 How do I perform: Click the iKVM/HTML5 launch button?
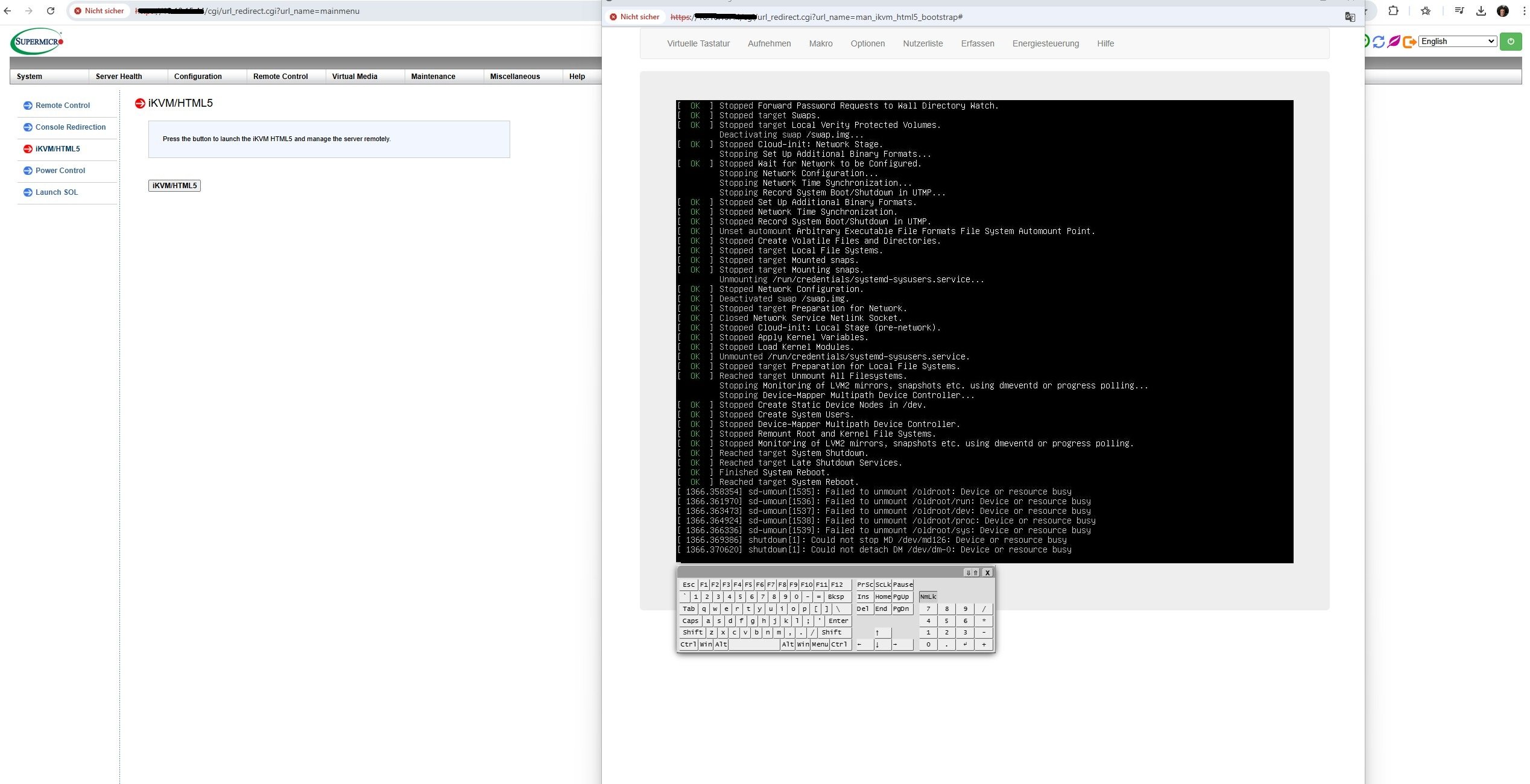tap(174, 186)
